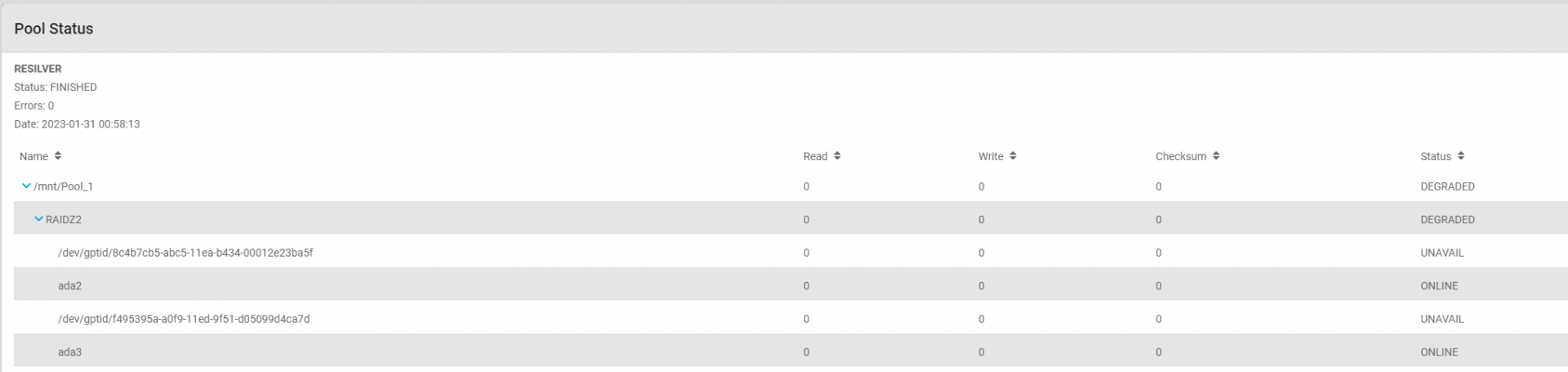Select the ada2 disk row name

click(x=69, y=286)
